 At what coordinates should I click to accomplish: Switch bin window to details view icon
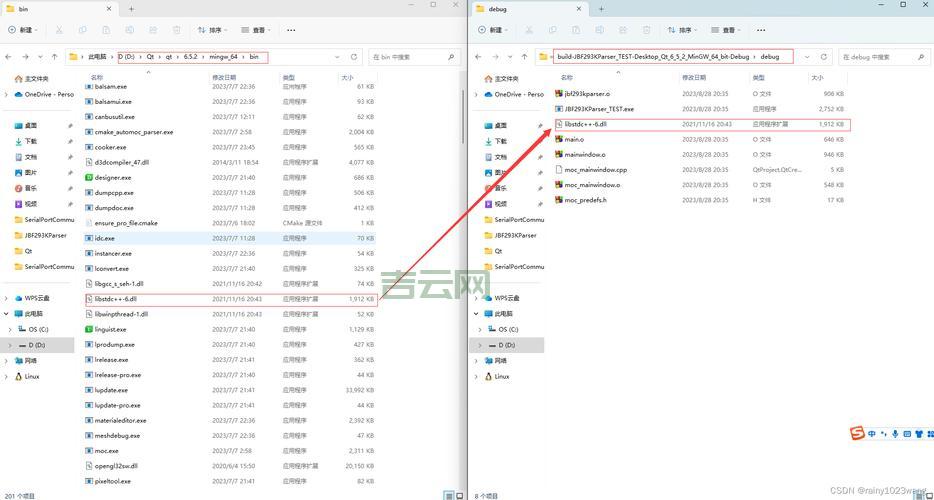(x=447, y=495)
